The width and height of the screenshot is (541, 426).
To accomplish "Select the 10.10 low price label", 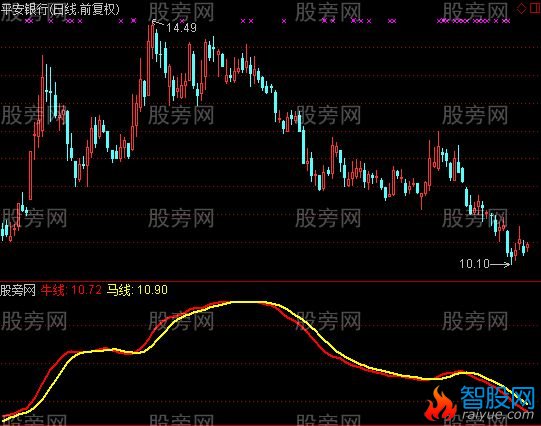I will pyautogui.click(x=474, y=264).
